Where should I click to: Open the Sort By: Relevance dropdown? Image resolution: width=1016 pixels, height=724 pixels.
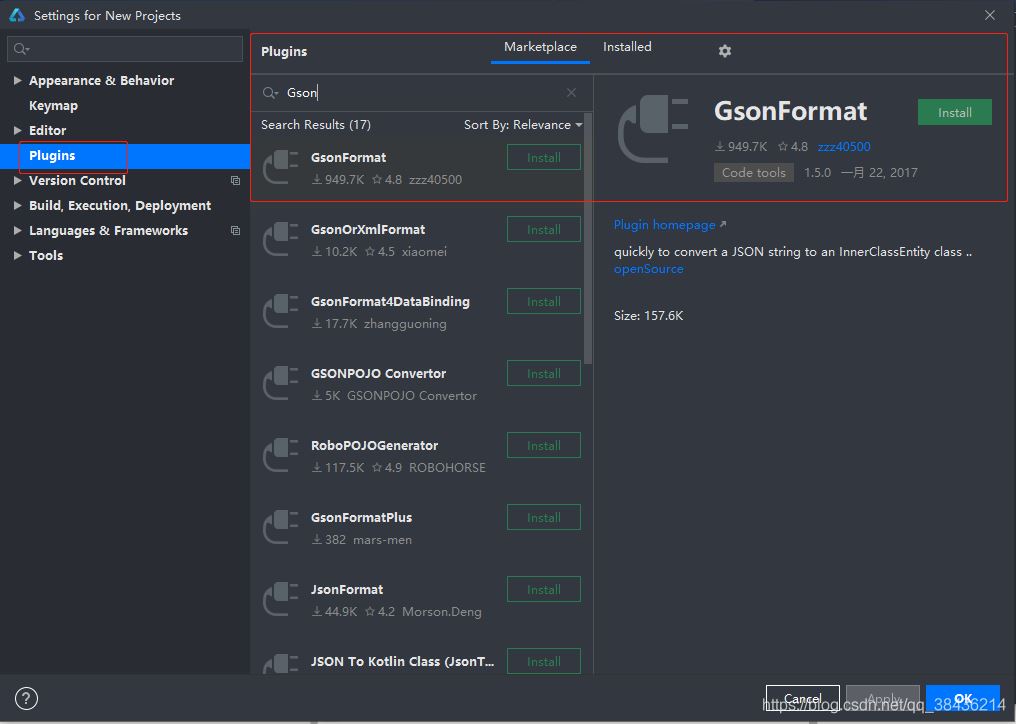point(523,124)
